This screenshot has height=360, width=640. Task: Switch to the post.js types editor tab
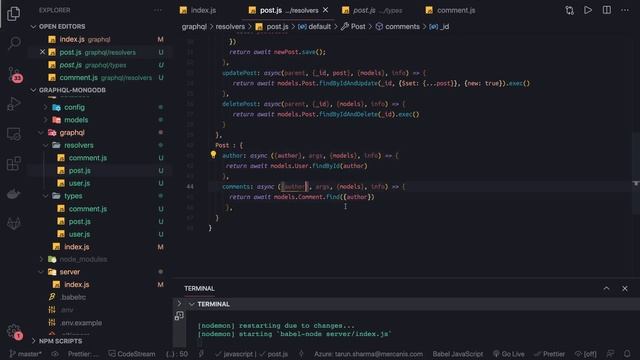(372, 10)
